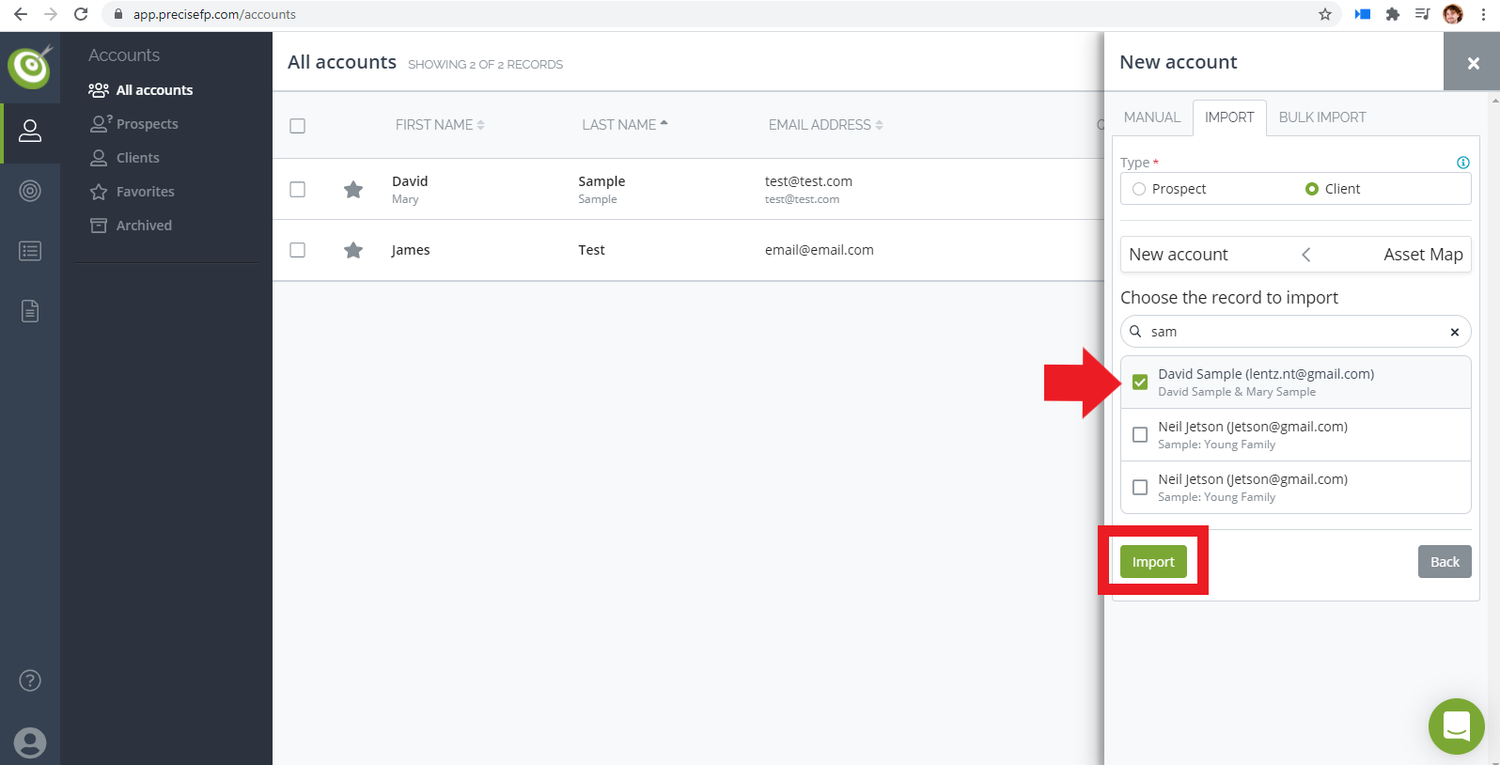Image resolution: width=1500 pixels, height=765 pixels.
Task: Check the checkbox for James Test row
Action: point(297,250)
